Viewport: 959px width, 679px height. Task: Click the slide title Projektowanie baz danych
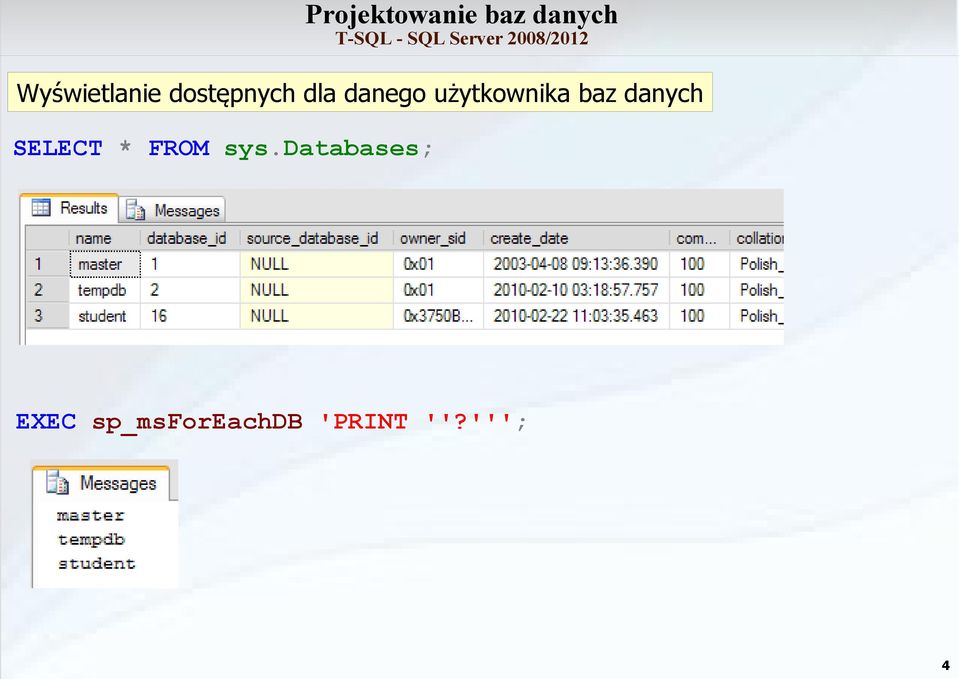tap(461, 15)
